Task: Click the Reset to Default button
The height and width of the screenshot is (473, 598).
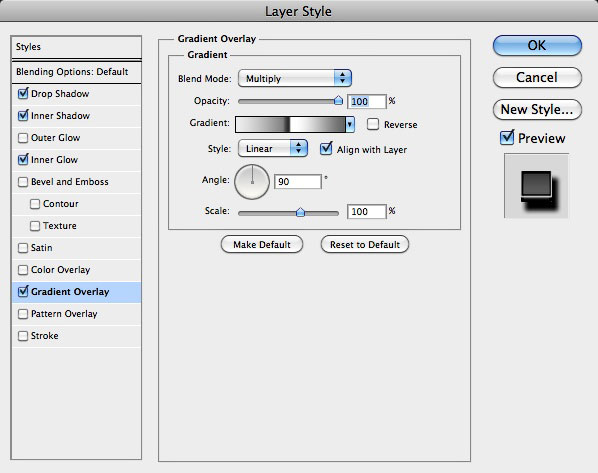Action: click(365, 245)
